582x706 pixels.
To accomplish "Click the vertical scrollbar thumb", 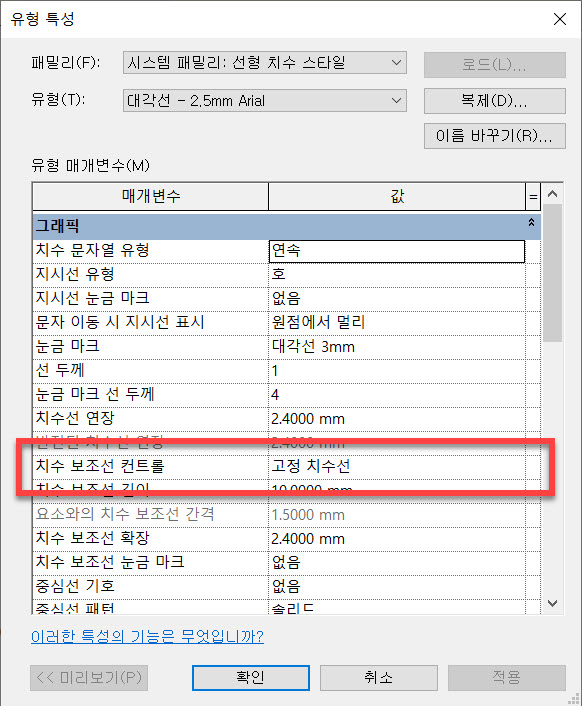I will point(552,273).
